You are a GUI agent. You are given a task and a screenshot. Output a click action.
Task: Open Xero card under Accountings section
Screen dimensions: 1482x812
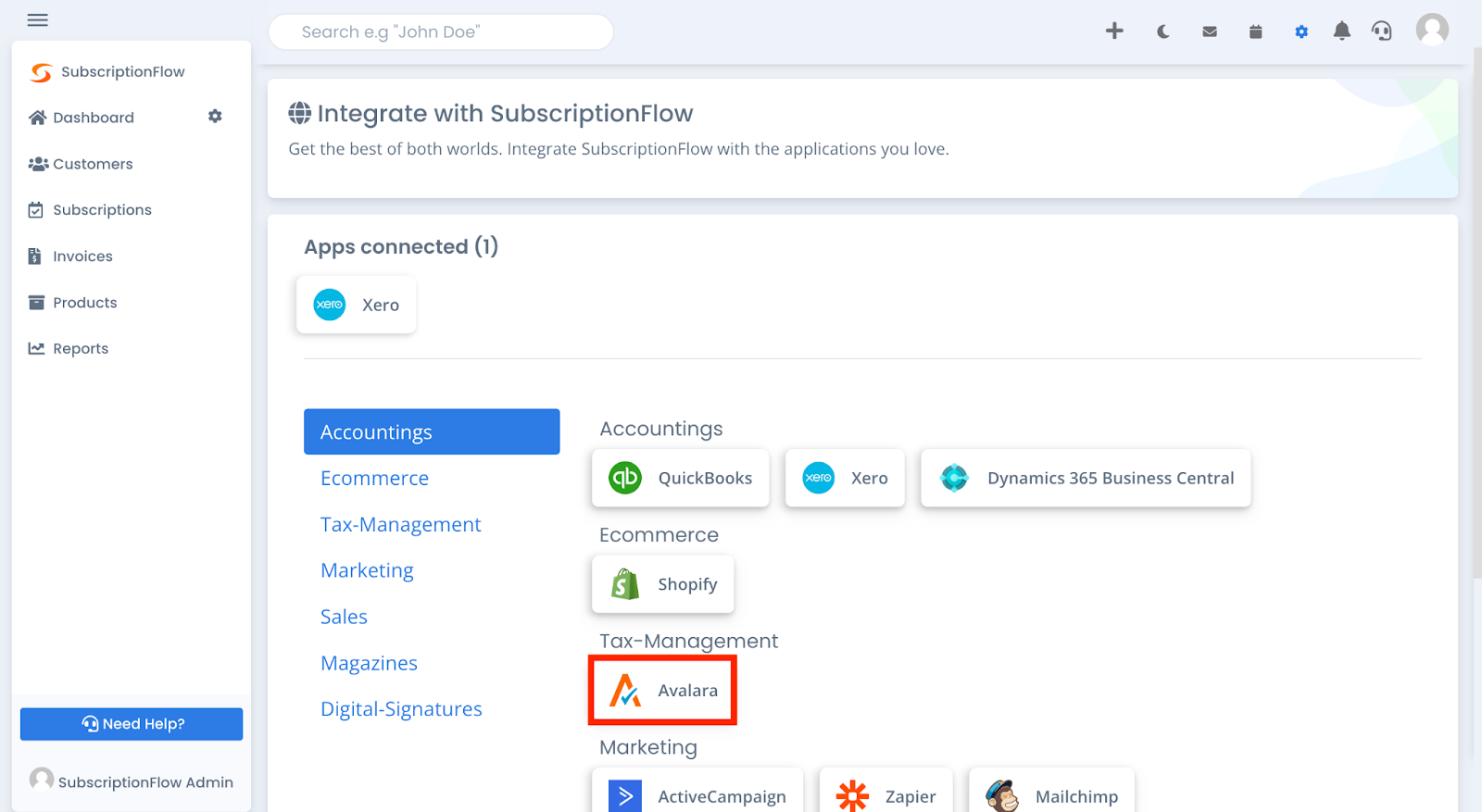(x=845, y=479)
